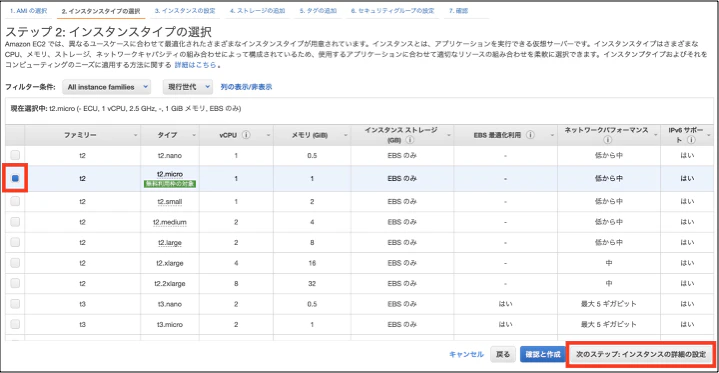719x373 pixels.
Task: Click the EBS 最適化利用 column info icon
Action: tap(530, 135)
